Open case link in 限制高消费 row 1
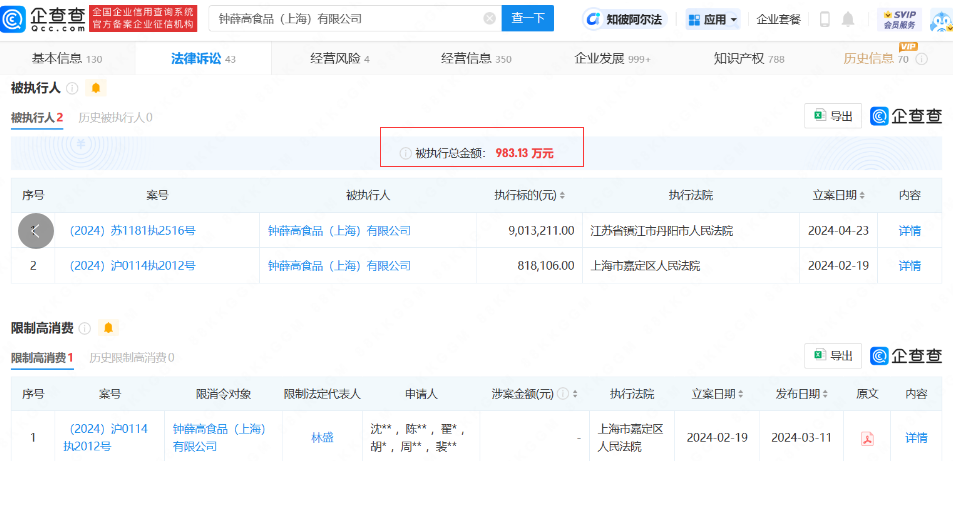 point(106,437)
